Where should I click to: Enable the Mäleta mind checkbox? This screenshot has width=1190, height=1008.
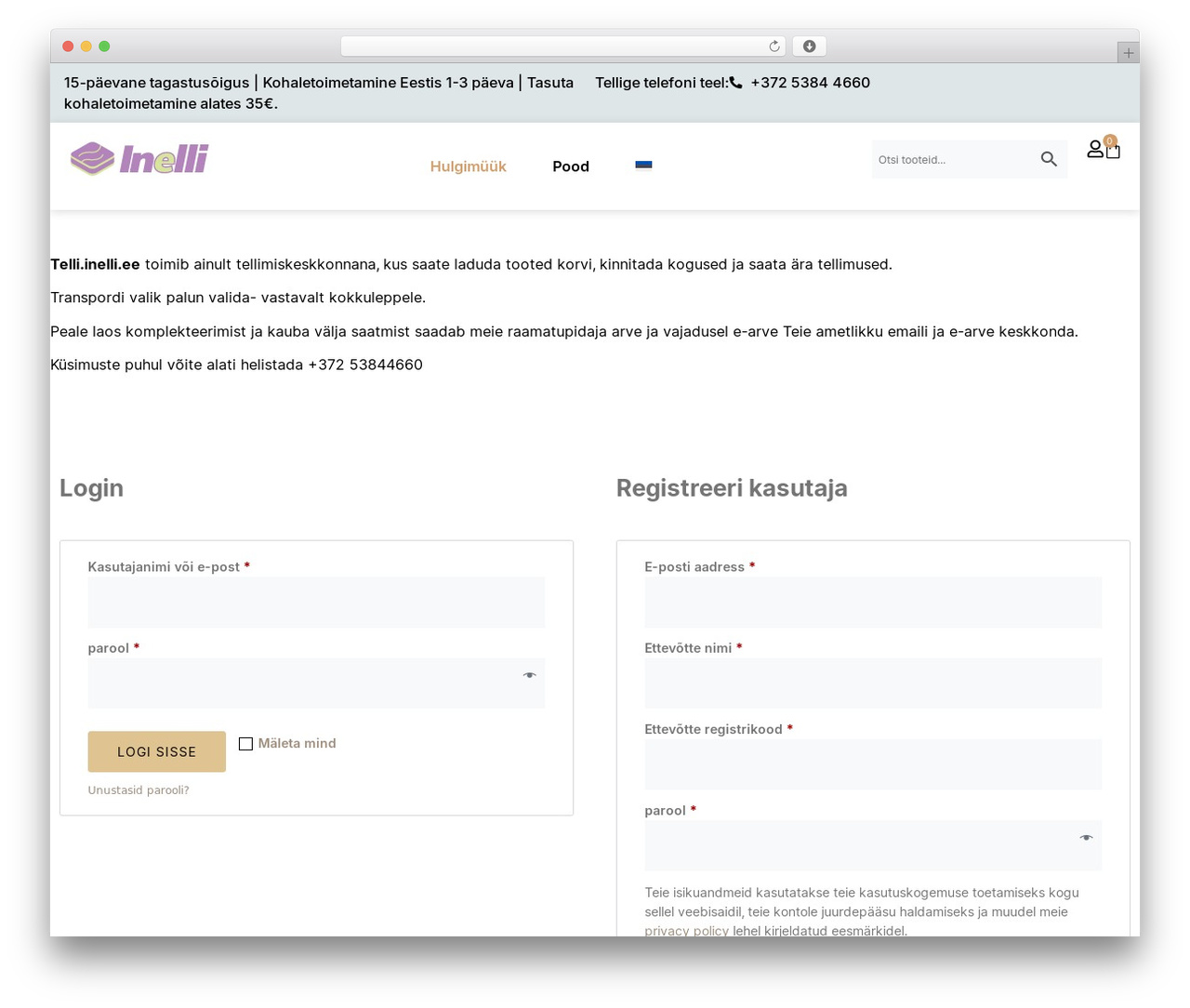coord(245,744)
